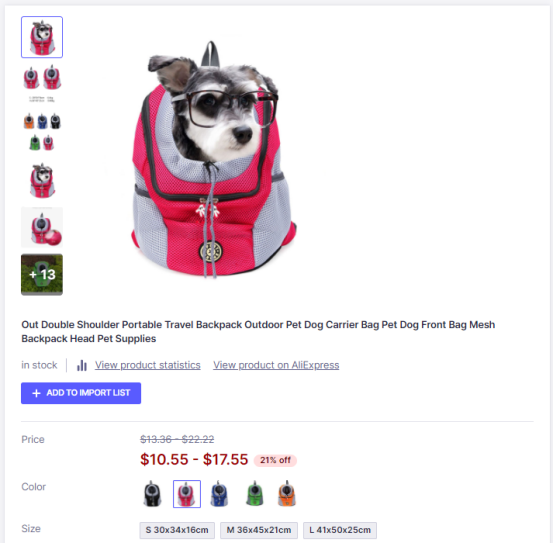
Task: Select size L 41x50x25cm
Action: click(x=340, y=530)
